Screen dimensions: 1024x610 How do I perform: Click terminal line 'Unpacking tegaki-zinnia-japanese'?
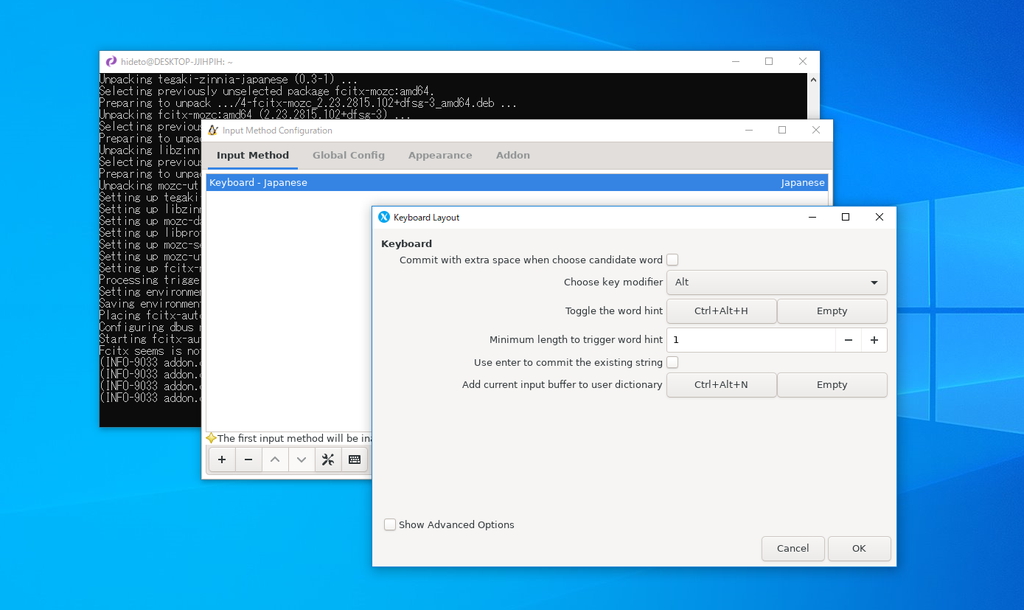[229, 80]
